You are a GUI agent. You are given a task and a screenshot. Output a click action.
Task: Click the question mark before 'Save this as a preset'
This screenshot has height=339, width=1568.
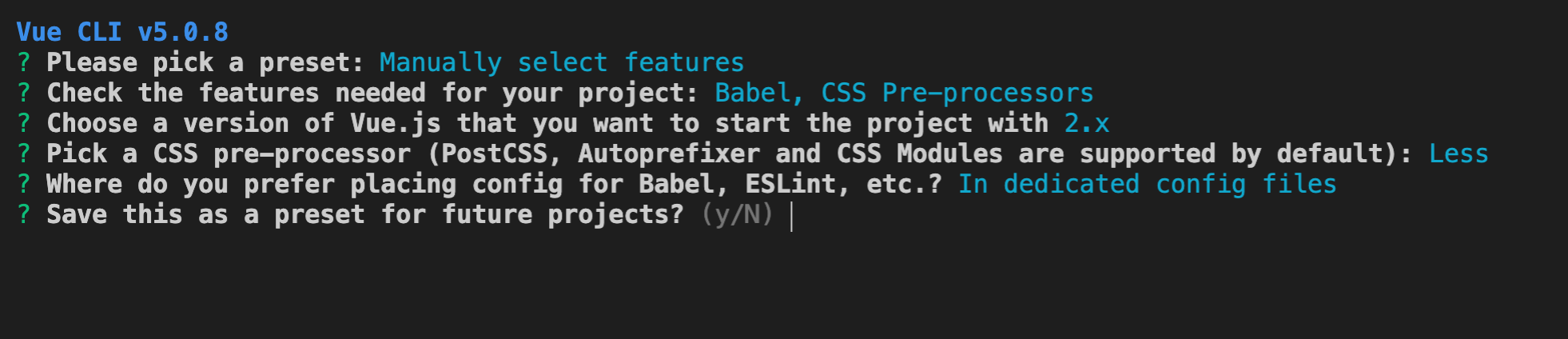pyautogui.click(x=24, y=214)
